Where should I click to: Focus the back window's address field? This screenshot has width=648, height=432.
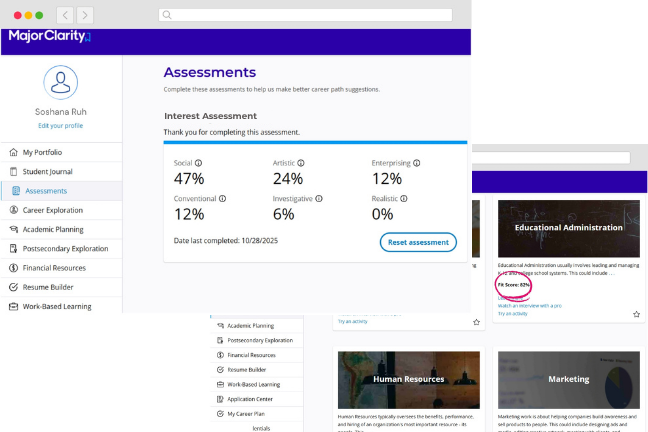pyautogui.click(x=551, y=158)
